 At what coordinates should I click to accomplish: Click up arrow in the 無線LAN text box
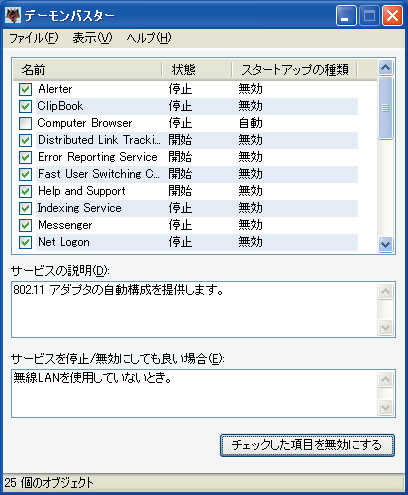click(385, 380)
